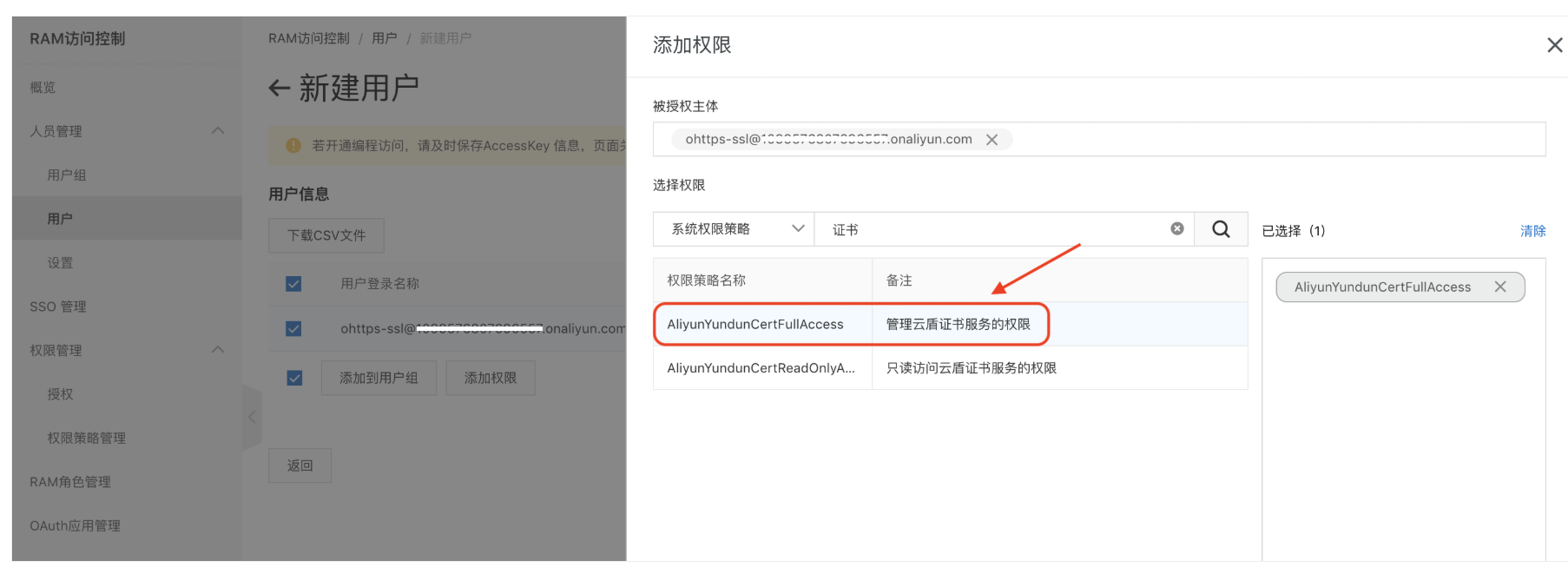Close the 添加权限 panel with X
The width and height of the screenshot is (1568, 574).
(1554, 45)
